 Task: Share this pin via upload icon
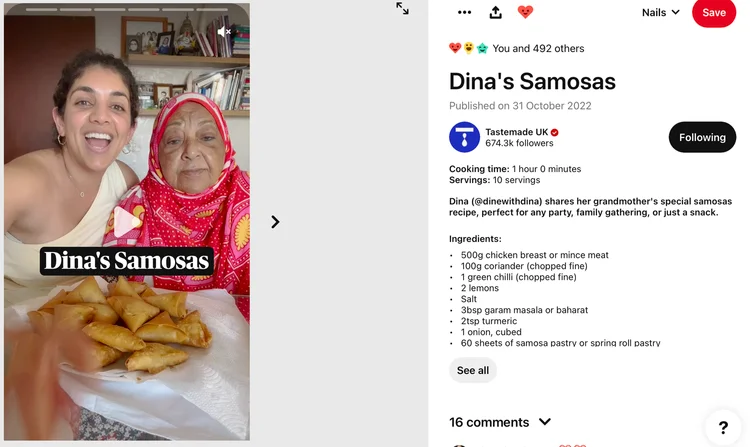pyautogui.click(x=496, y=12)
